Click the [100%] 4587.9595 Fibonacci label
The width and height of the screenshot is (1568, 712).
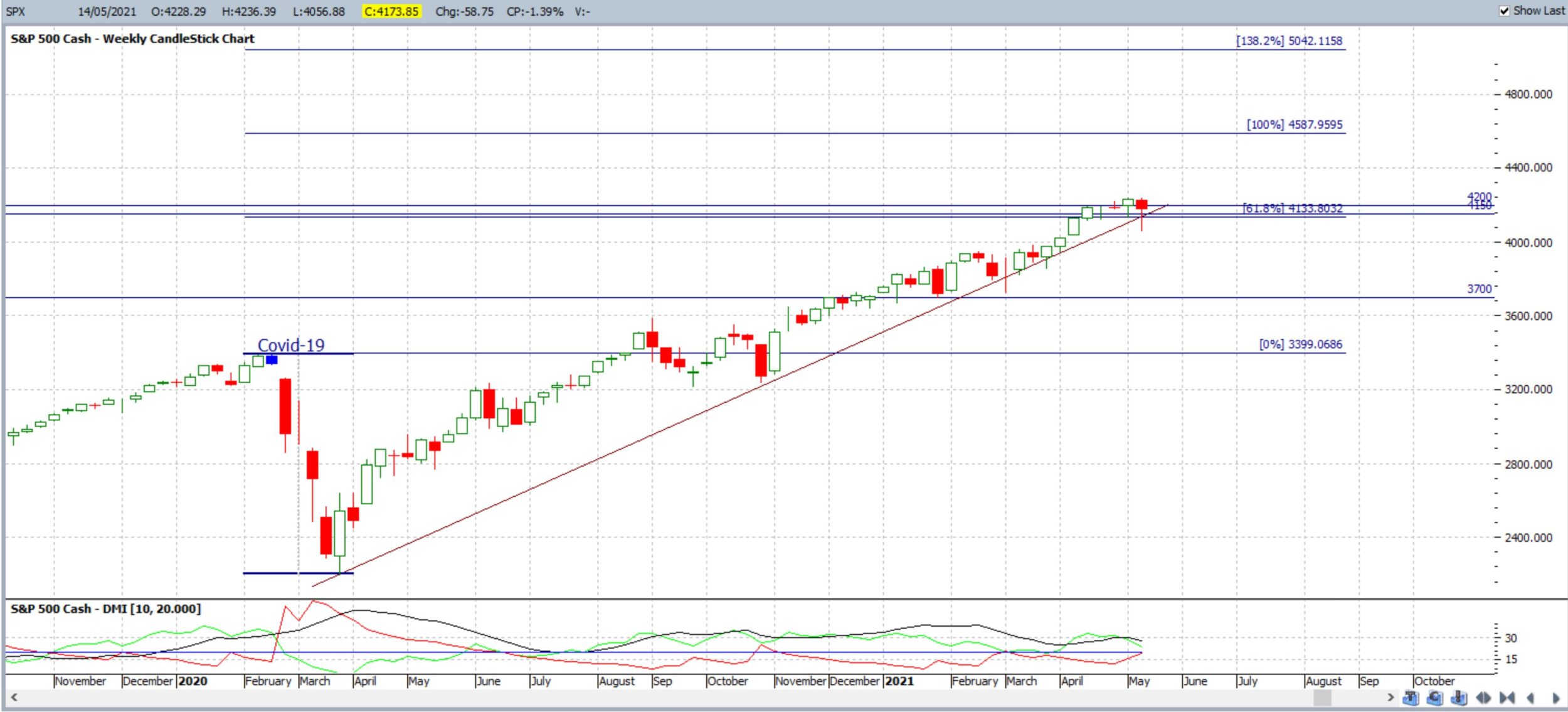pyautogui.click(x=1295, y=124)
